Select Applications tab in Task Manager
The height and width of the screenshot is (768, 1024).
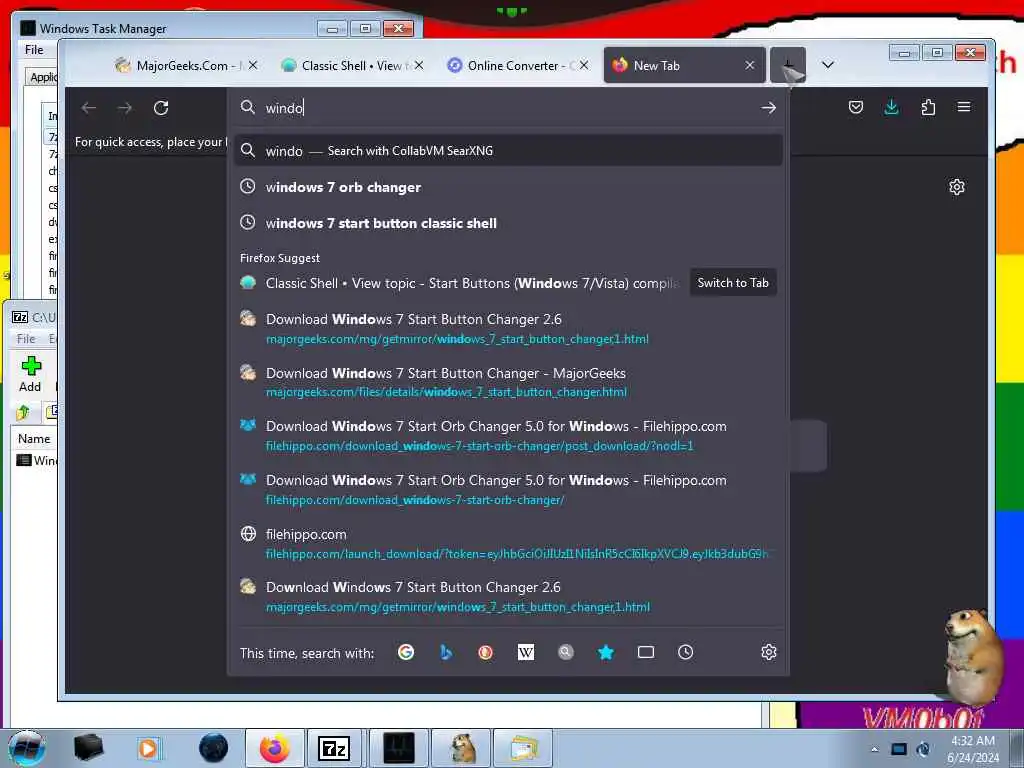[42, 77]
